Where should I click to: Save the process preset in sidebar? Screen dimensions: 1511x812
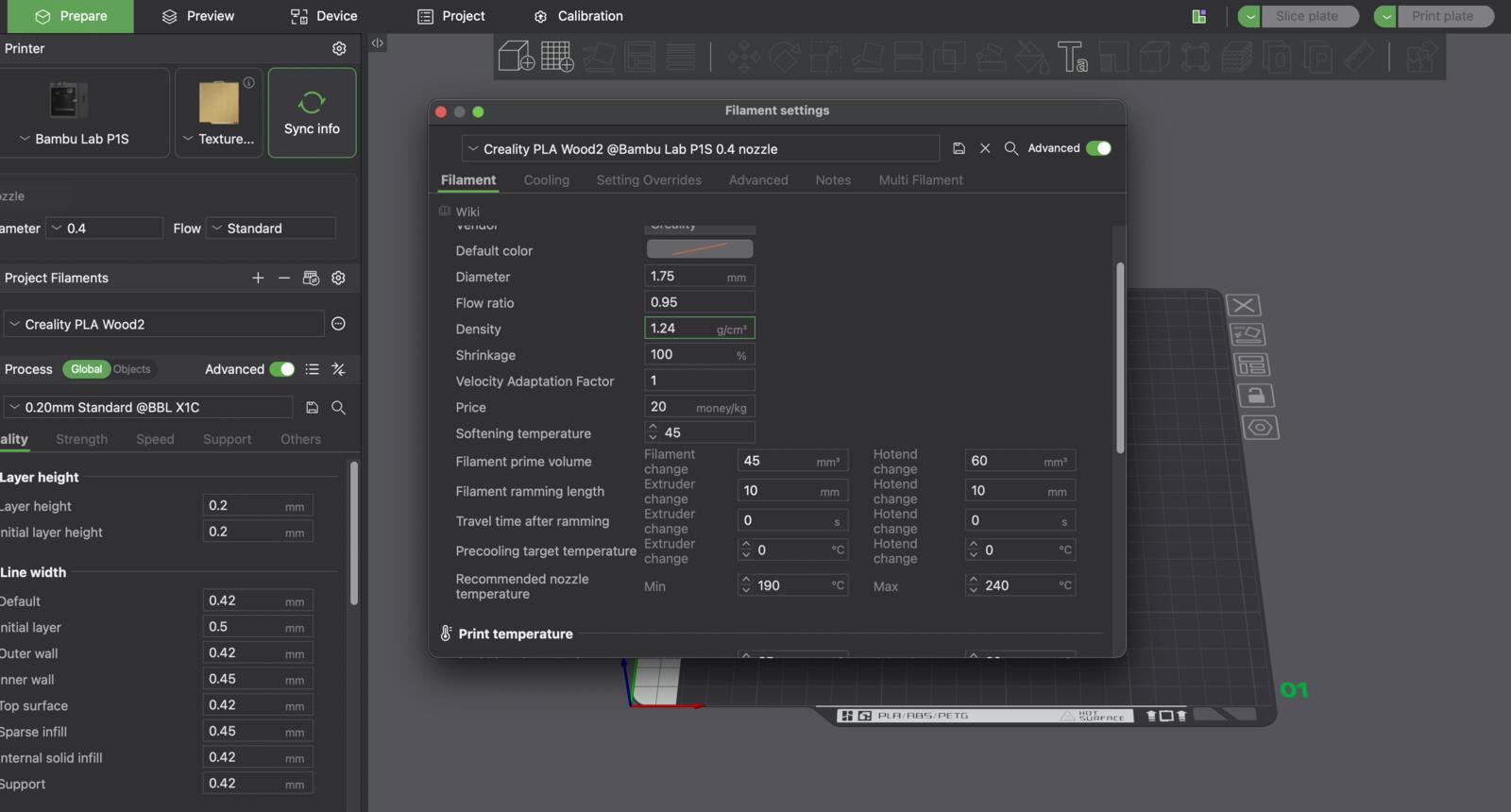312,407
